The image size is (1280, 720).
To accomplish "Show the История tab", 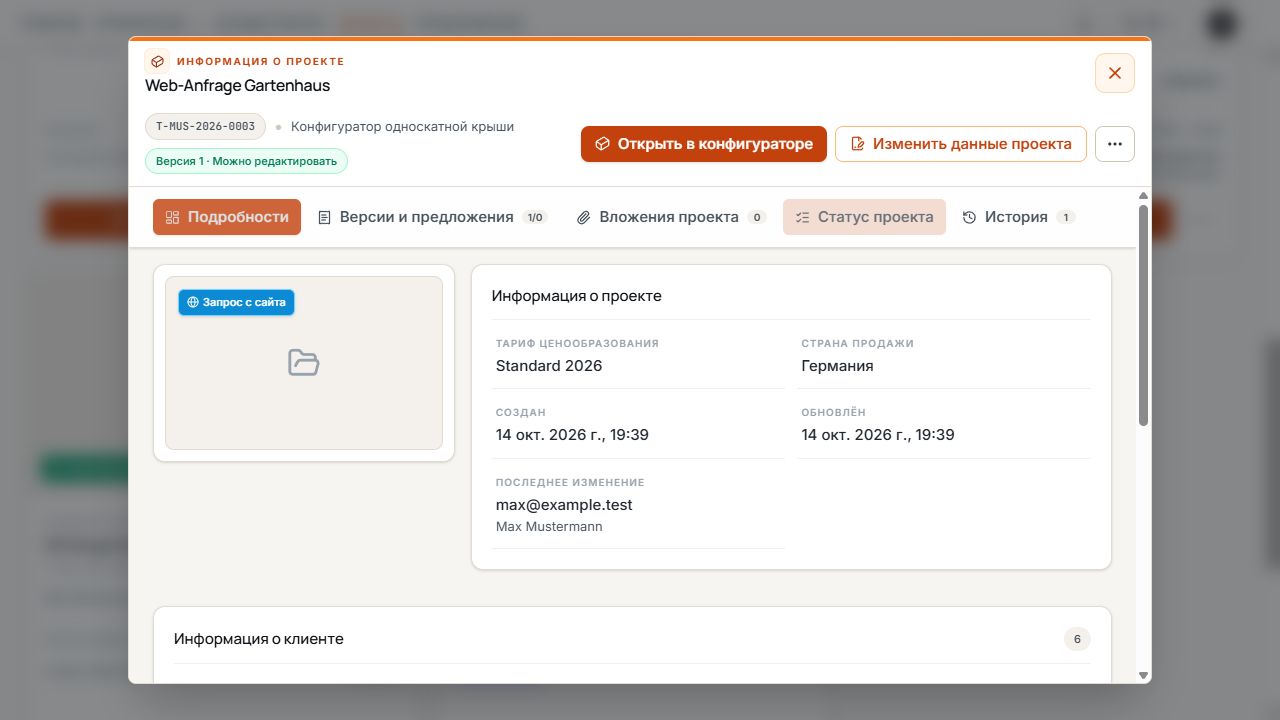I will 1019,217.
